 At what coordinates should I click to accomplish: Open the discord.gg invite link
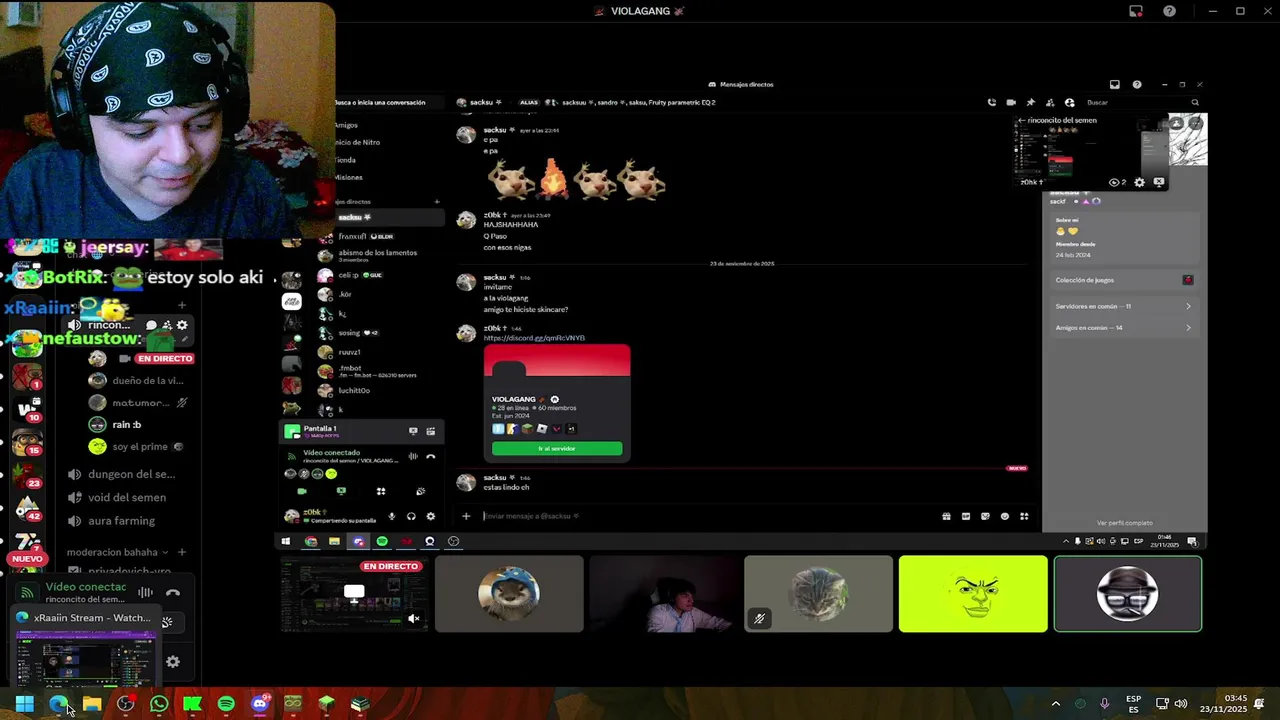534,338
